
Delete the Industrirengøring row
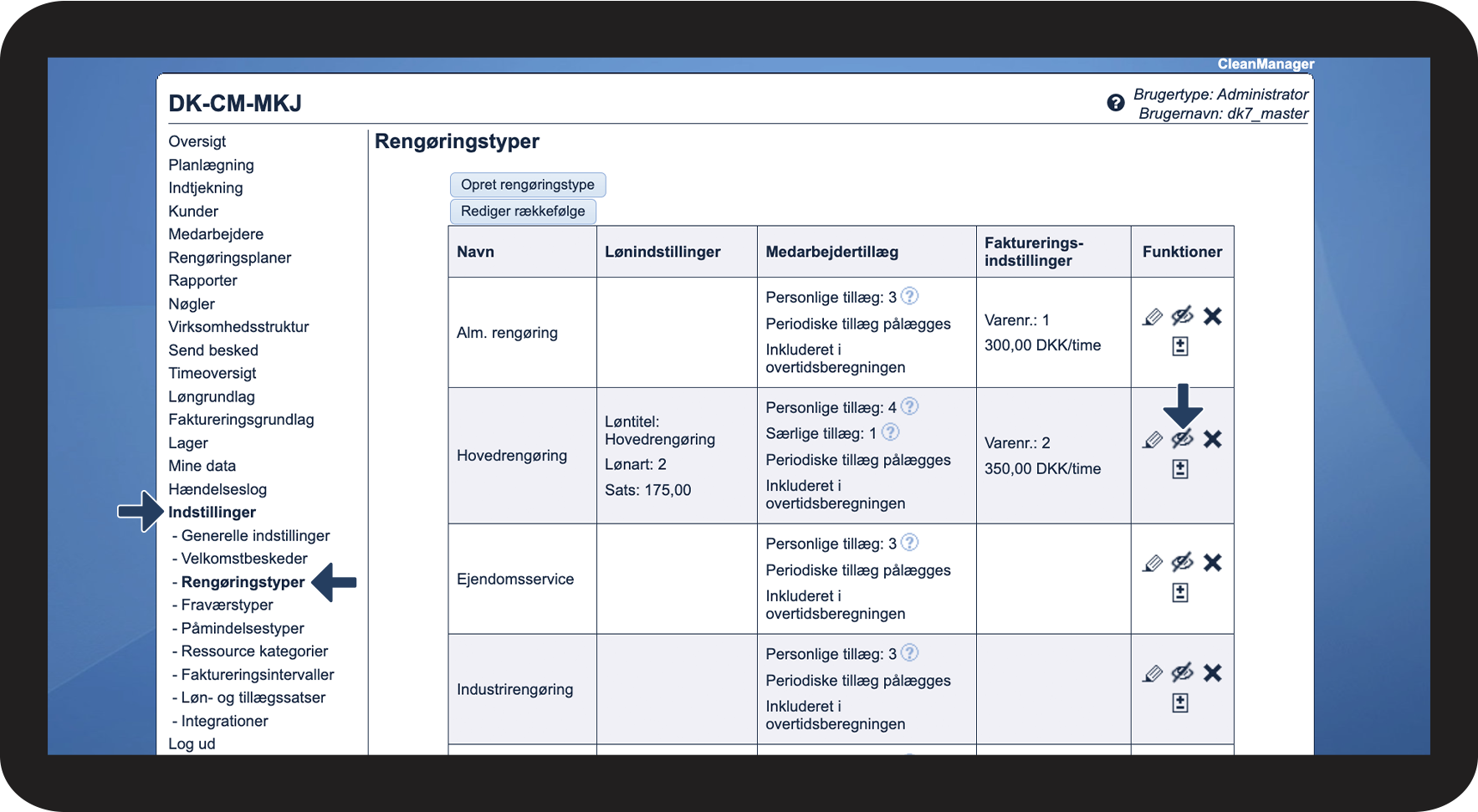[x=1212, y=673]
